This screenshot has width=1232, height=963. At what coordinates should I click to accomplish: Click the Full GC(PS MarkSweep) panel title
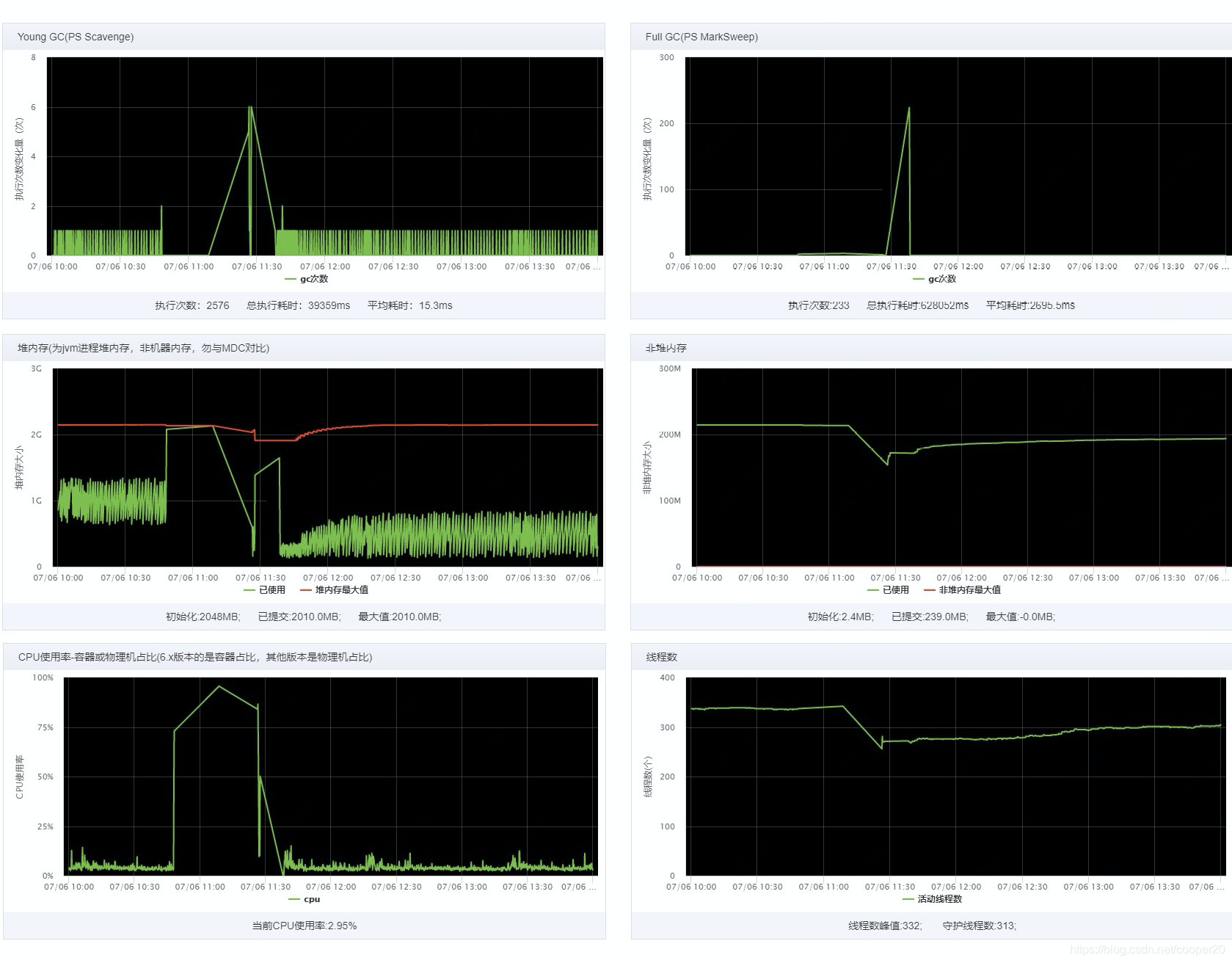coord(701,37)
